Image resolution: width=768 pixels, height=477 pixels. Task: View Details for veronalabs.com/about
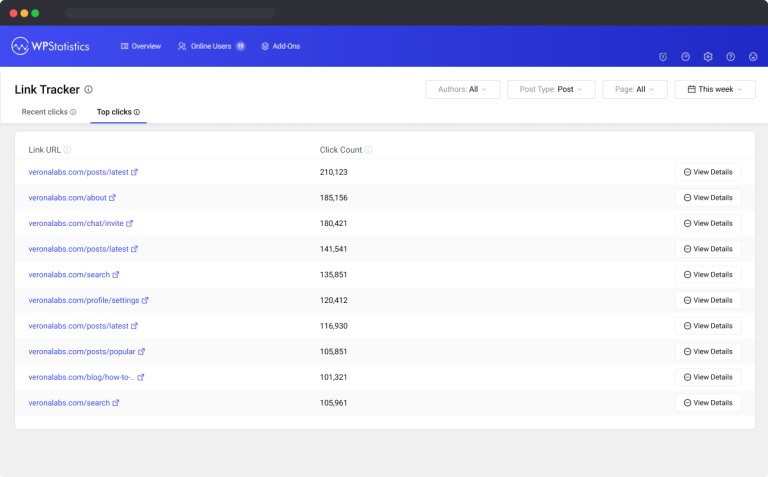[x=708, y=198]
